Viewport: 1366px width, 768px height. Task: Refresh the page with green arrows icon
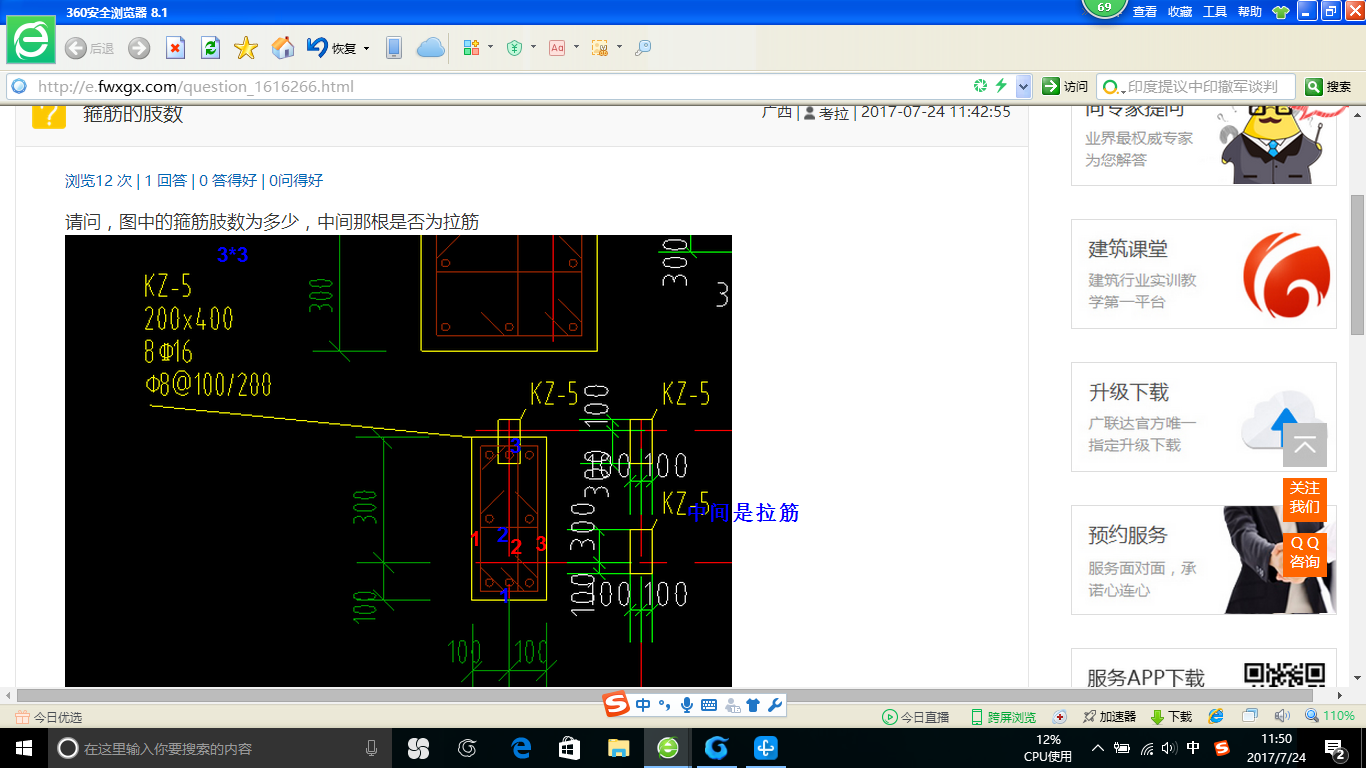pyautogui.click(x=210, y=48)
